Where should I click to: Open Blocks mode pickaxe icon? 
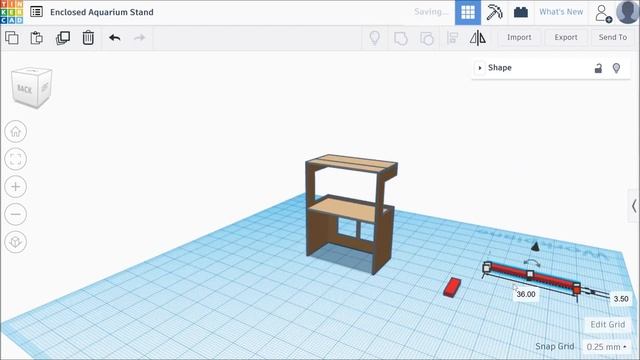click(494, 12)
